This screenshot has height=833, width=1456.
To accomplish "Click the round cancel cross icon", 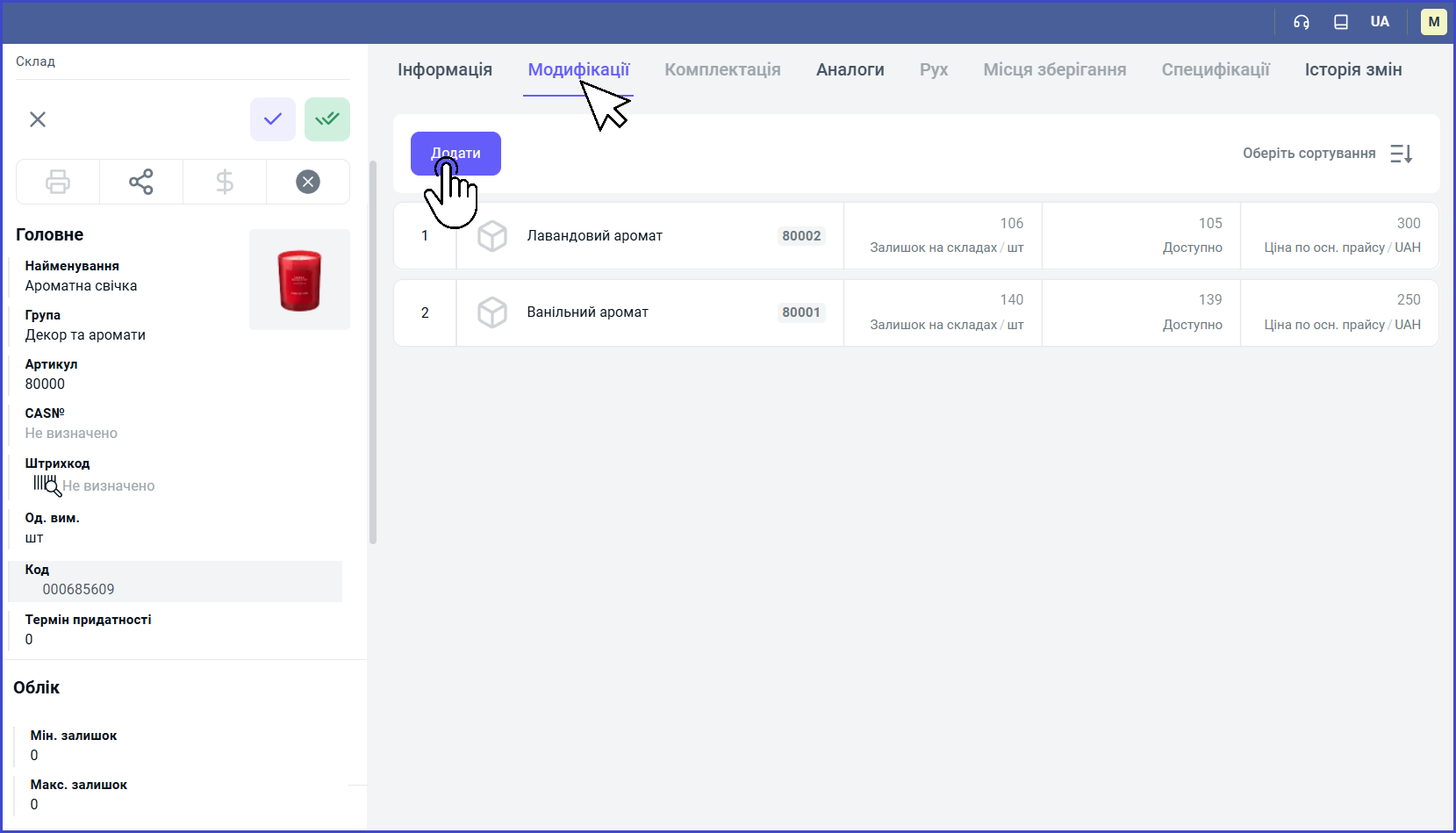I will 308,182.
